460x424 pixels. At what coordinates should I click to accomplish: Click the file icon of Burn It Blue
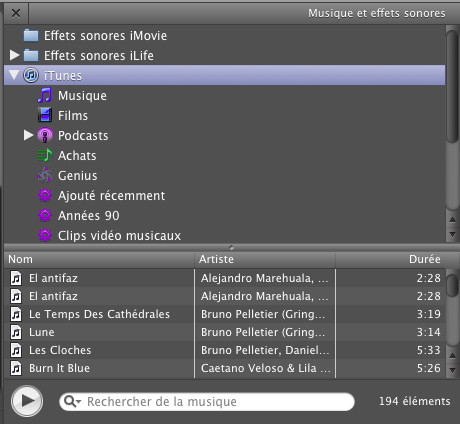click(x=16, y=368)
